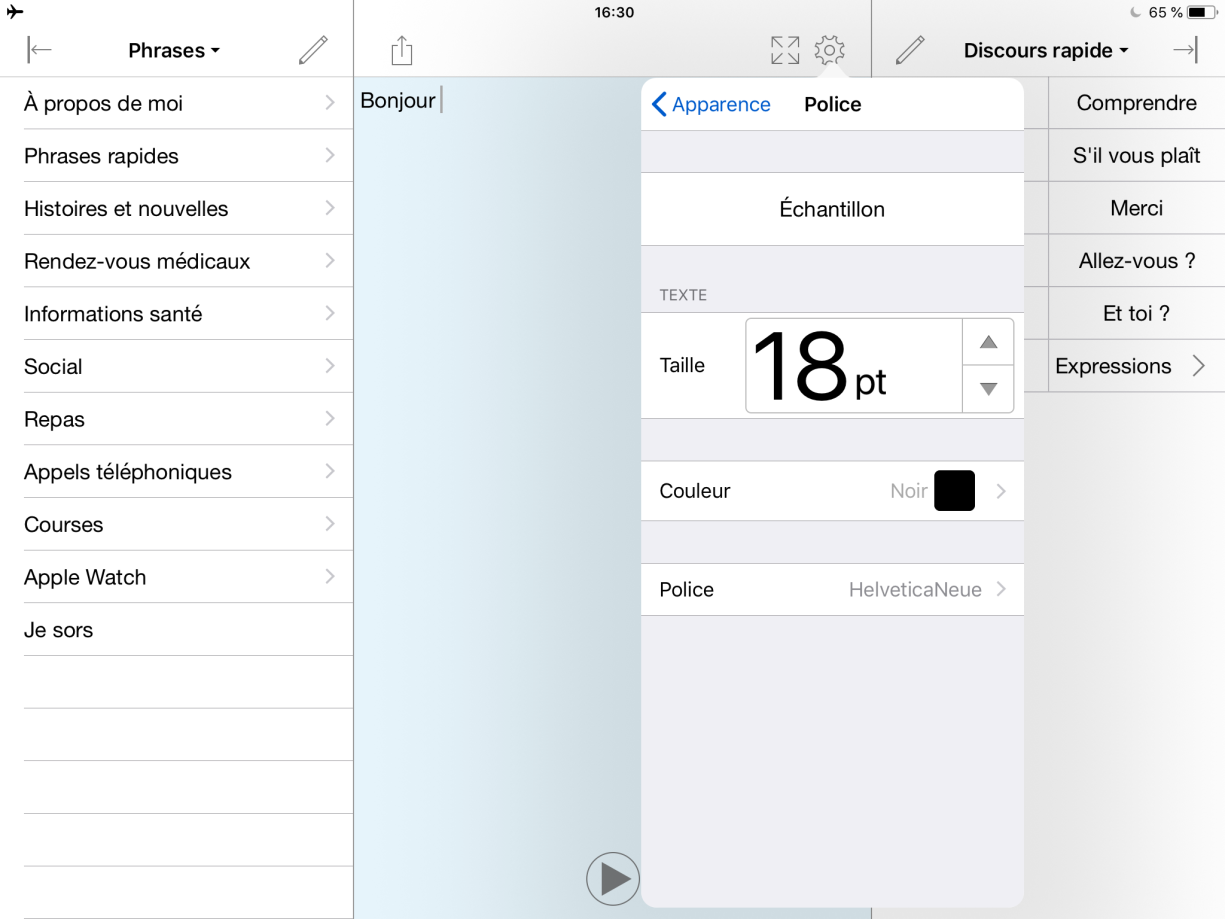Viewport: 1225px width, 919px height.
Task: Expand text area with fullscreen arrows icon
Action: click(785, 50)
